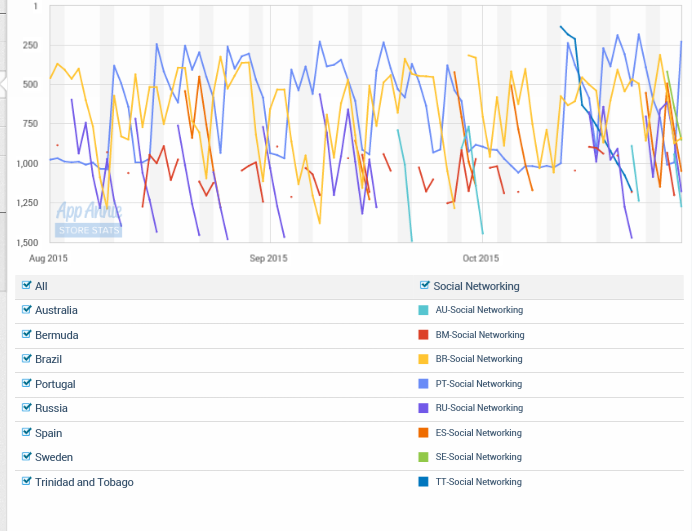Deselect the Russia checkbox

pos(27,408)
